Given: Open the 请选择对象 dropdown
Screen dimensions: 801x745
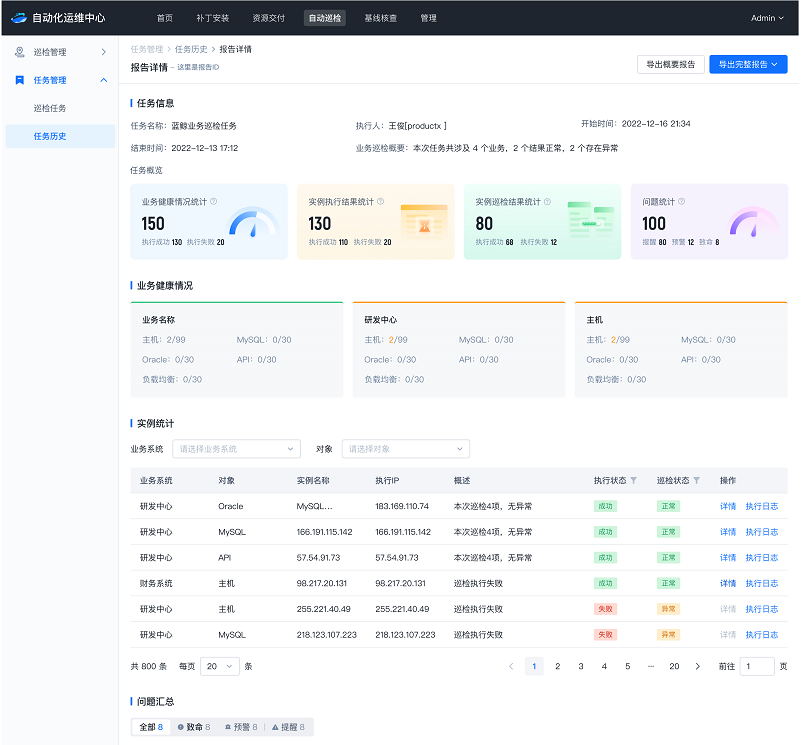Looking at the screenshot, I should click(405, 449).
